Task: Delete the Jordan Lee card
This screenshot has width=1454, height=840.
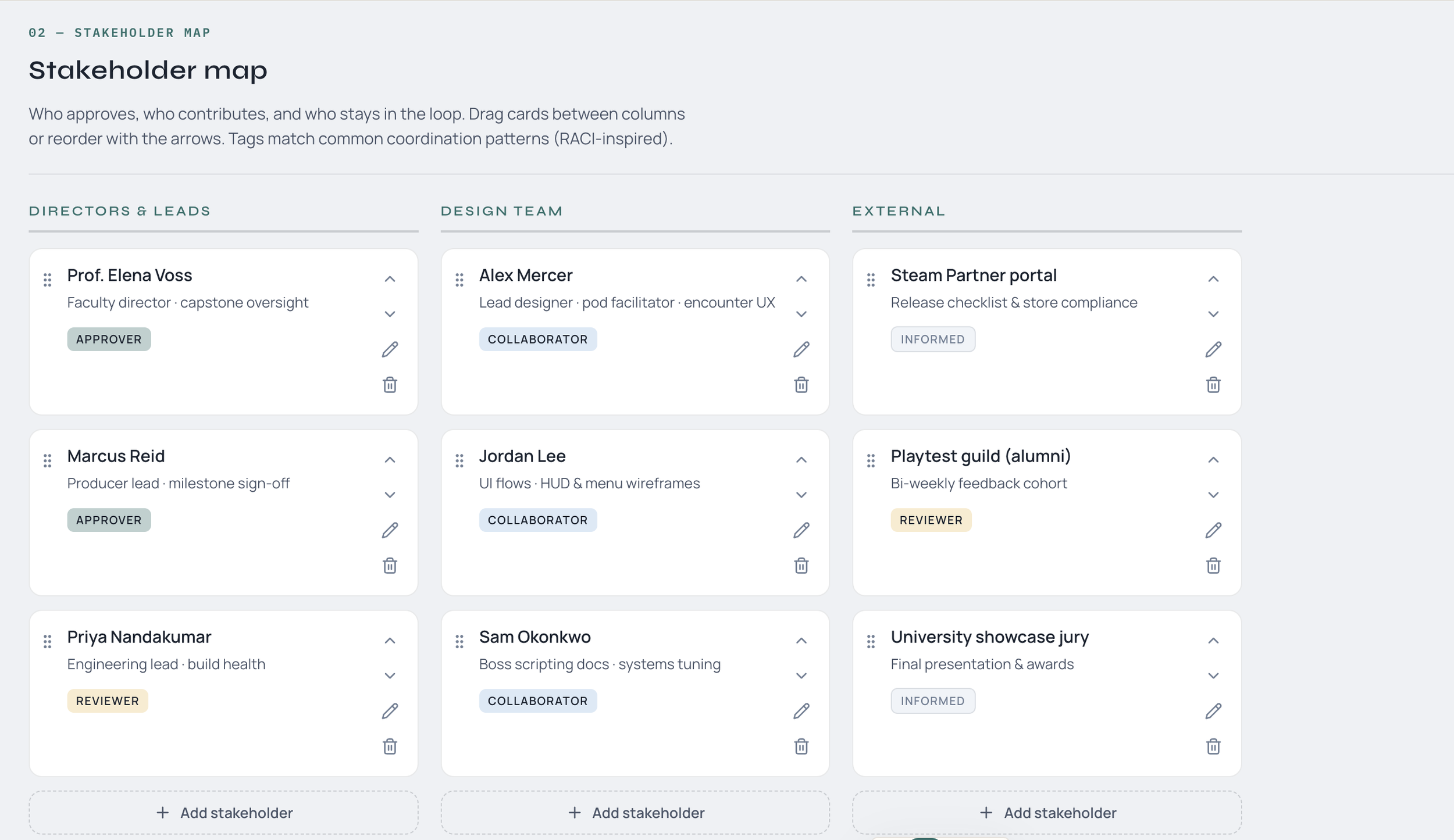Action: (x=801, y=566)
